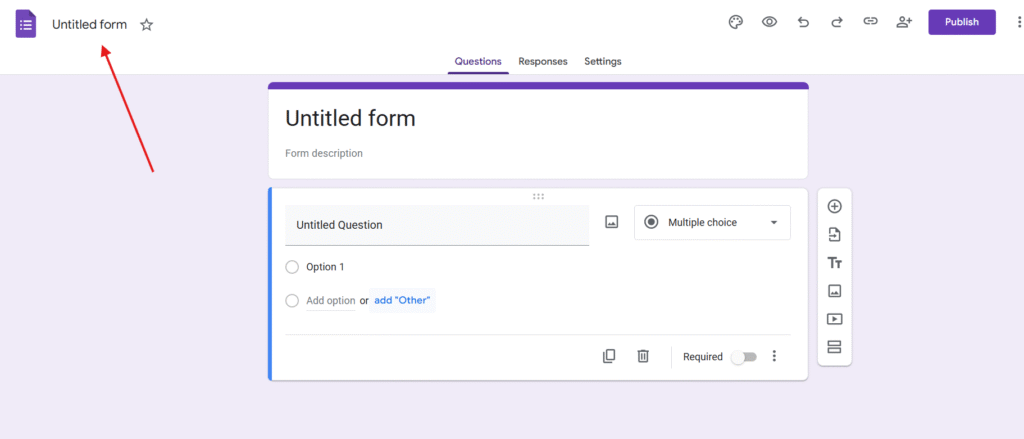1024x439 pixels.
Task: Add title and description from sidebar
Action: point(834,263)
